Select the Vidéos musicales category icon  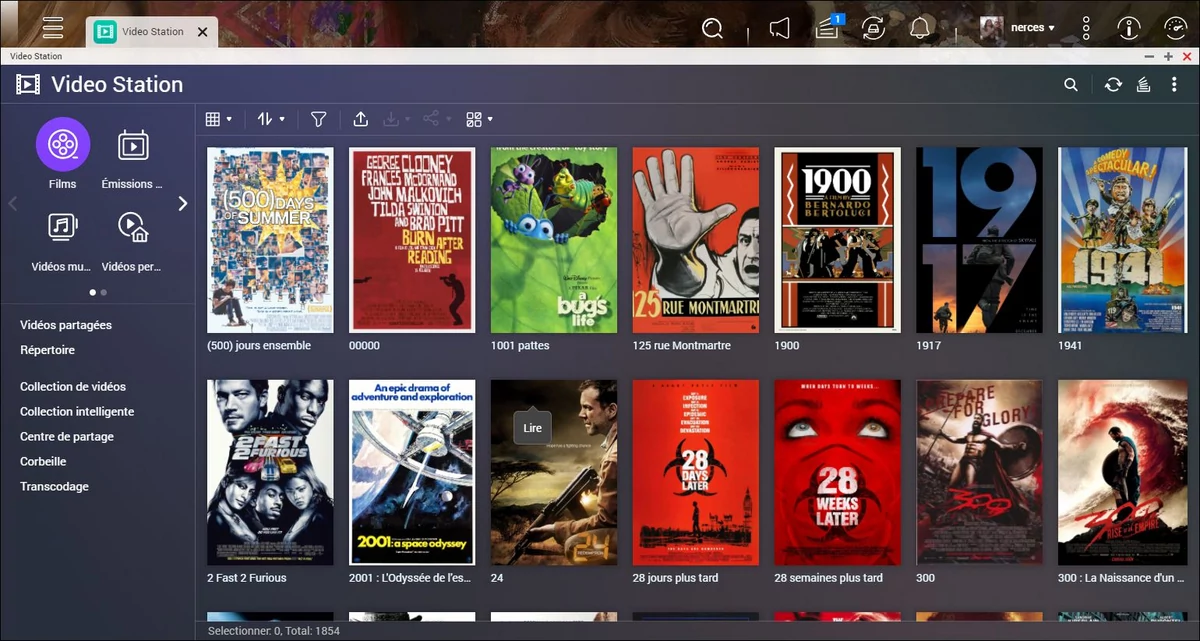click(63, 227)
